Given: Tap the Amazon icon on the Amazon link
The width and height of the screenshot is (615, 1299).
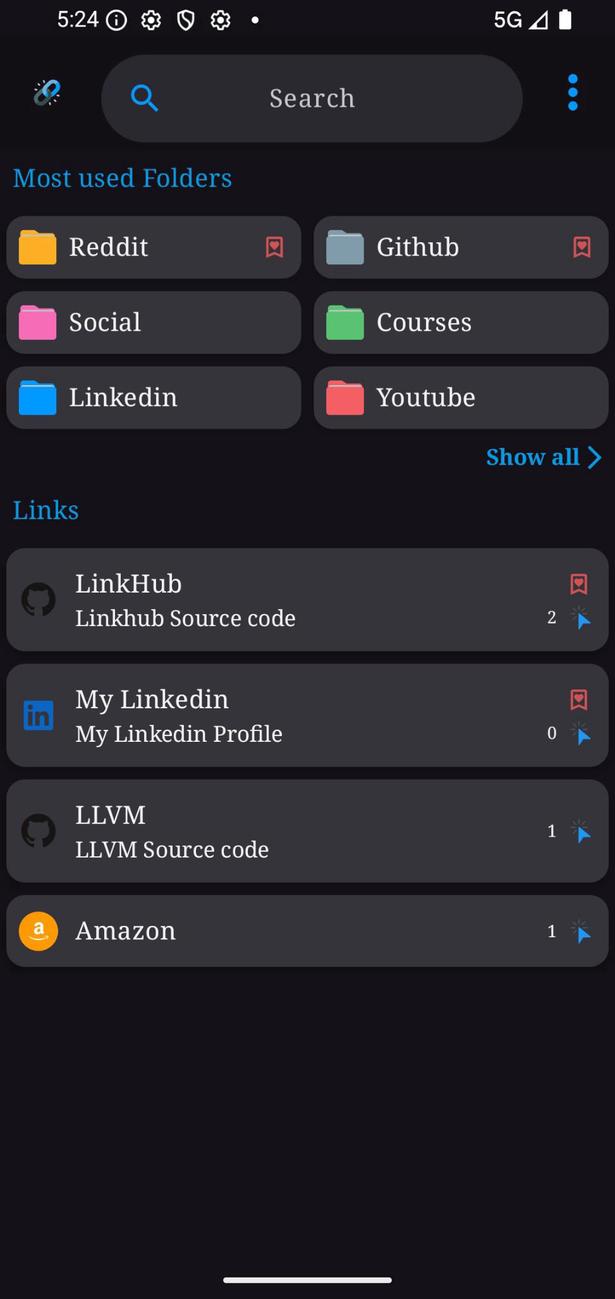Looking at the screenshot, I should [38, 931].
